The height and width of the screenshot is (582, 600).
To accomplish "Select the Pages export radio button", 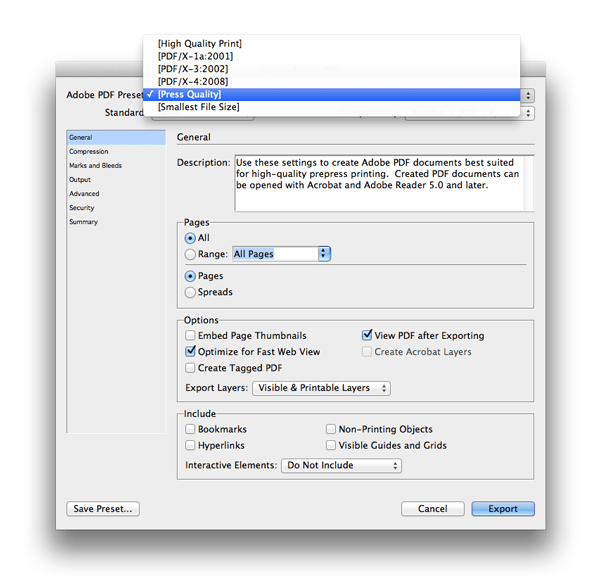I will tap(190, 276).
